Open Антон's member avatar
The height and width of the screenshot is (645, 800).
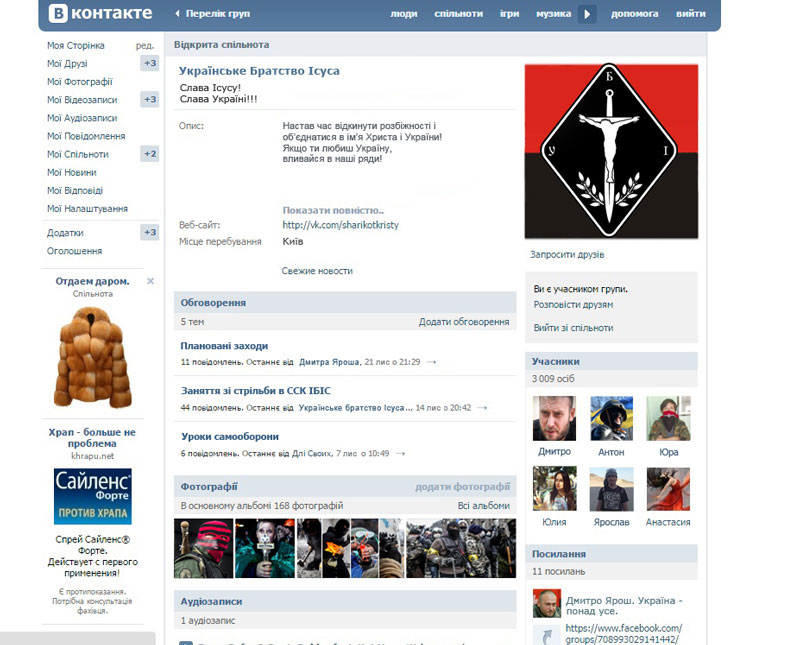611,418
